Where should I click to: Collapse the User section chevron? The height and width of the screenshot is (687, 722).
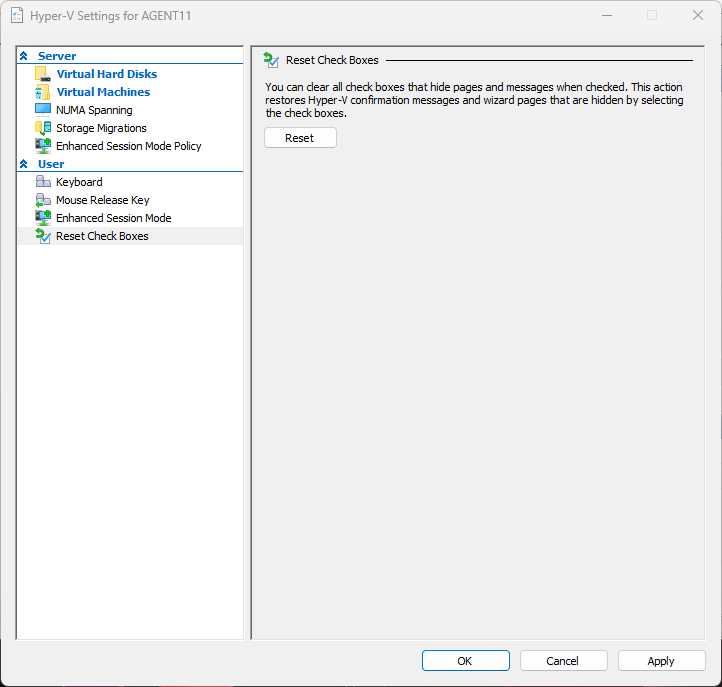24,164
